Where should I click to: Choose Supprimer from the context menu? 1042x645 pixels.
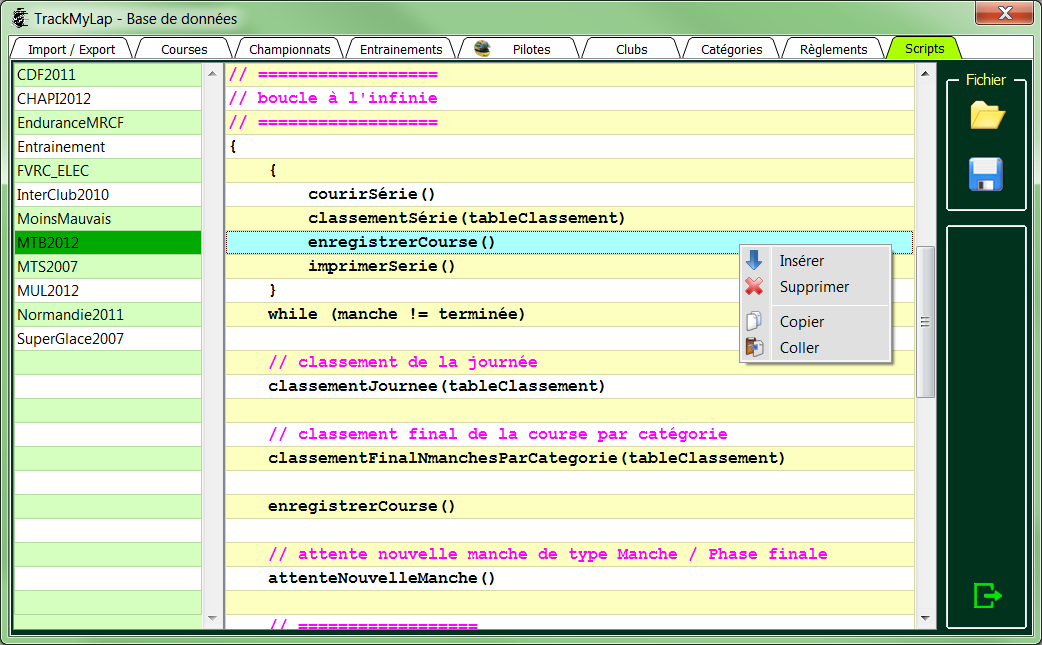[x=817, y=287]
